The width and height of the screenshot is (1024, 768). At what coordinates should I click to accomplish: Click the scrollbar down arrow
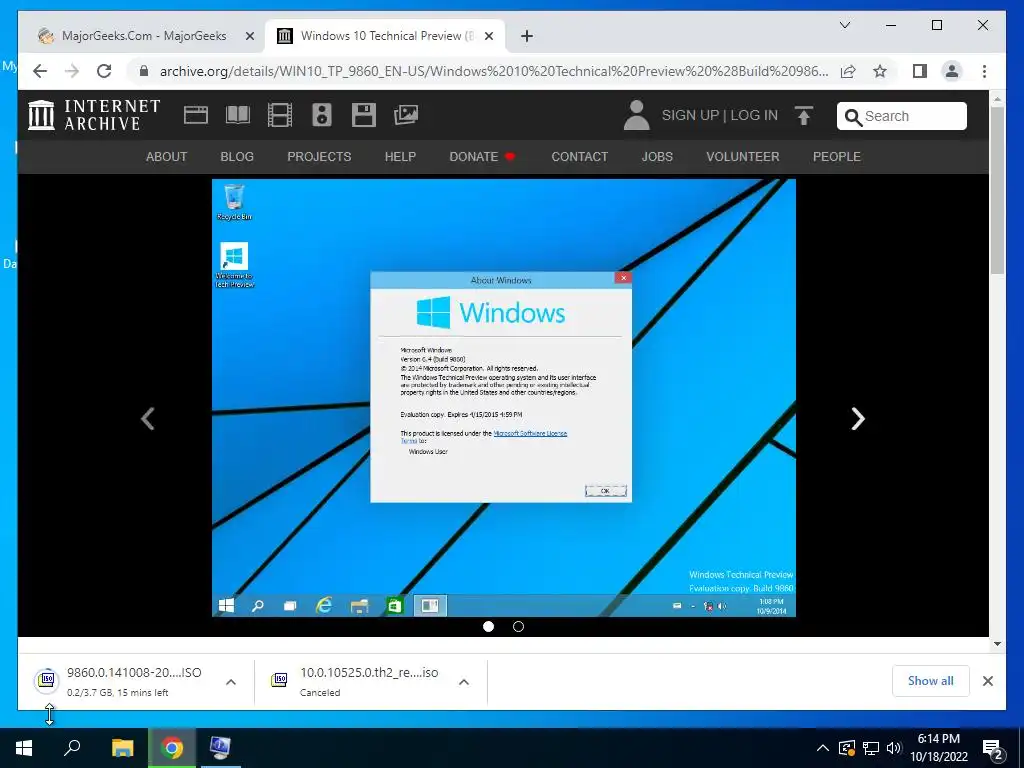(997, 644)
